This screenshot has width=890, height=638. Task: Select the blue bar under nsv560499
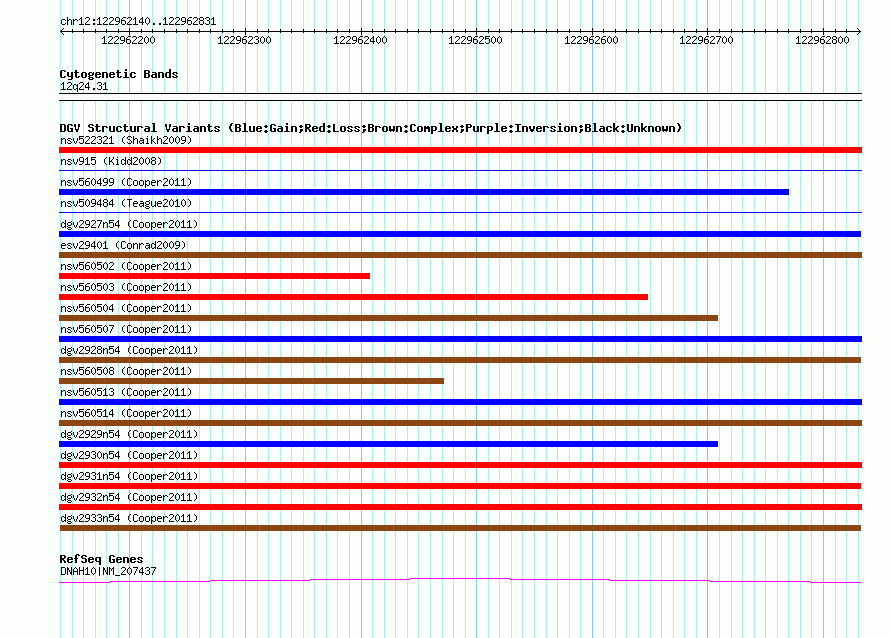424,192
